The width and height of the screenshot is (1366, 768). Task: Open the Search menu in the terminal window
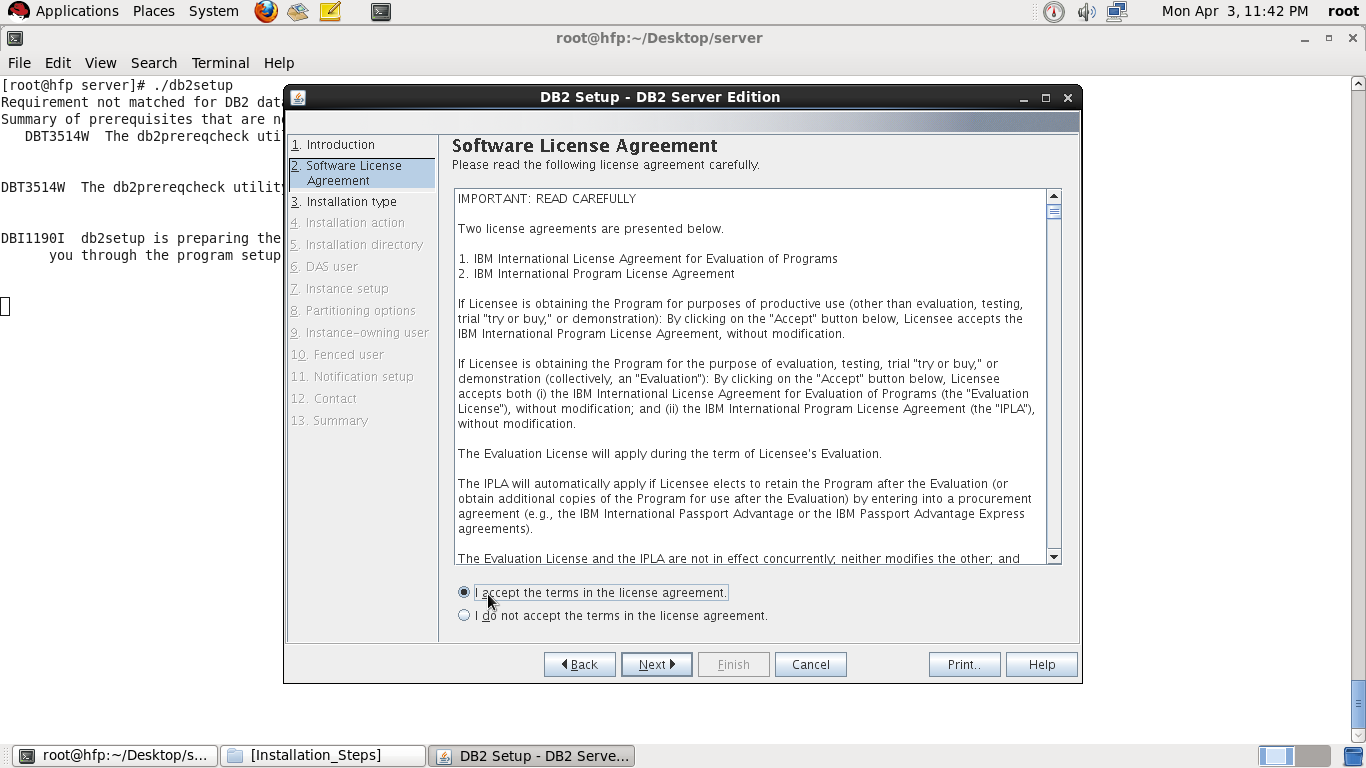(x=153, y=62)
